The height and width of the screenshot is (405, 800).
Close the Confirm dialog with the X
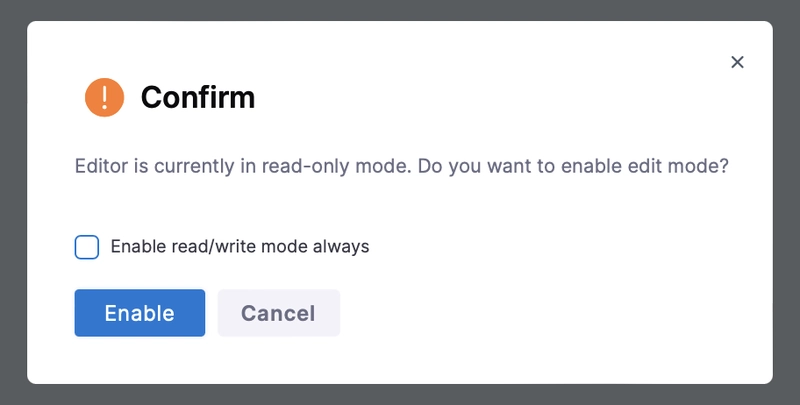point(737,62)
